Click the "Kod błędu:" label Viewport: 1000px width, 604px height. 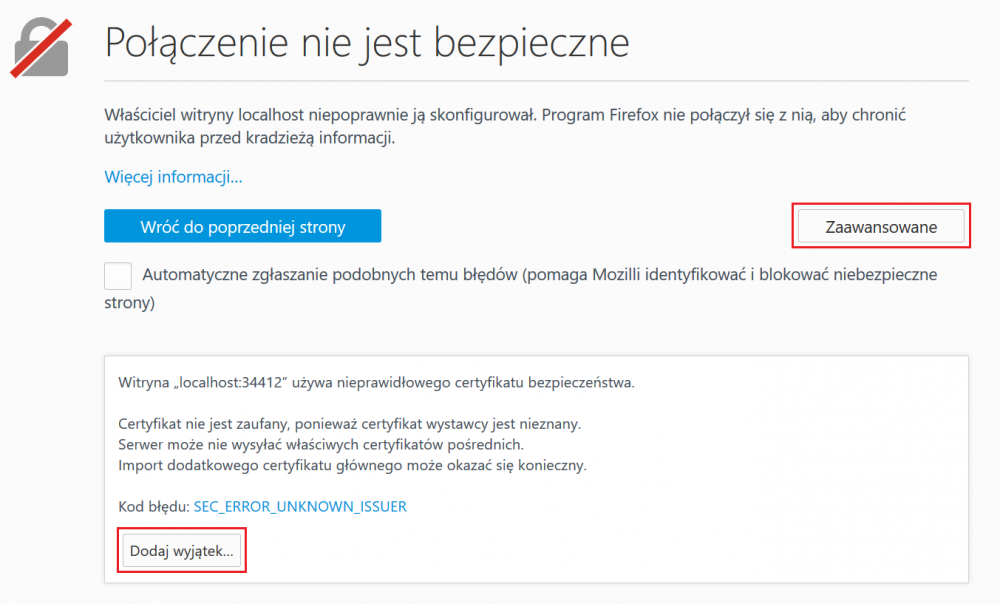[x=153, y=507]
